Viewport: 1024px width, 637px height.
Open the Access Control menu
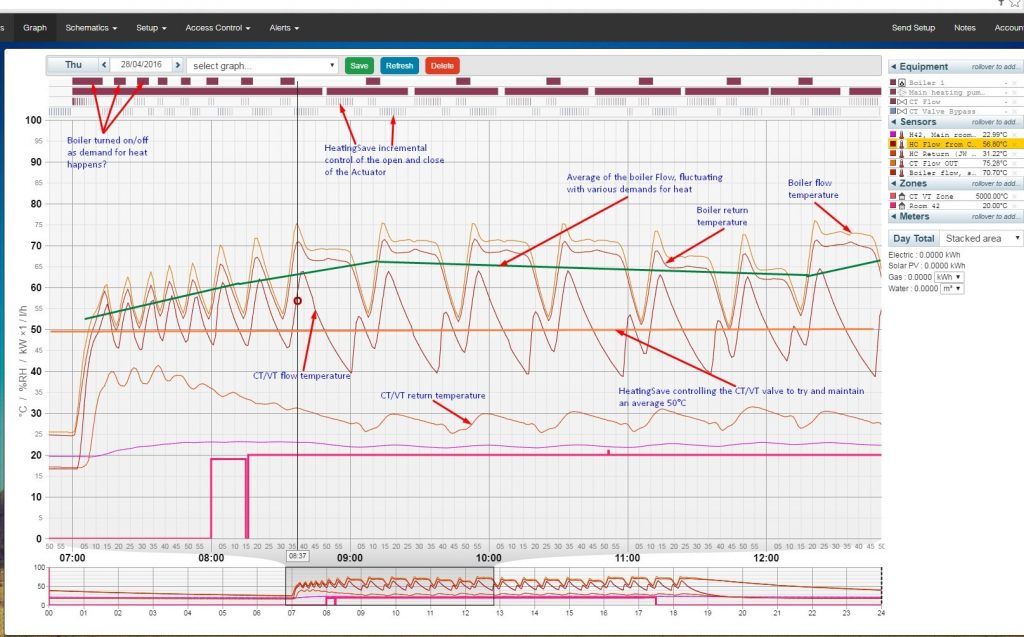pyautogui.click(x=217, y=28)
